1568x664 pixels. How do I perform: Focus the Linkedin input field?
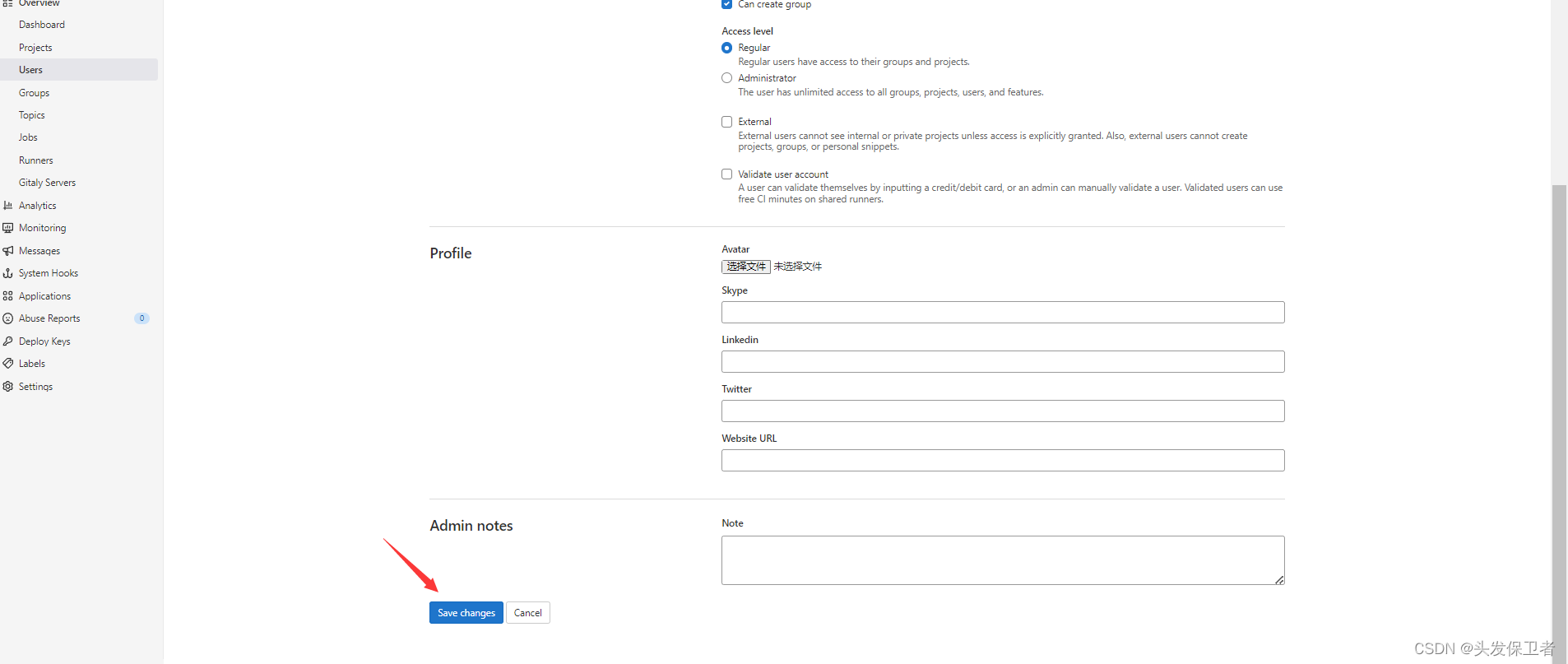tap(1003, 361)
